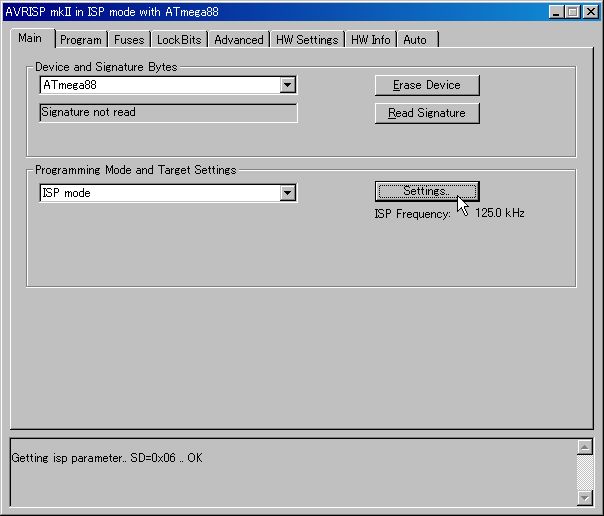The image size is (604, 516).
Task: Click the Signature not read field
Action: tap(168, 112)
